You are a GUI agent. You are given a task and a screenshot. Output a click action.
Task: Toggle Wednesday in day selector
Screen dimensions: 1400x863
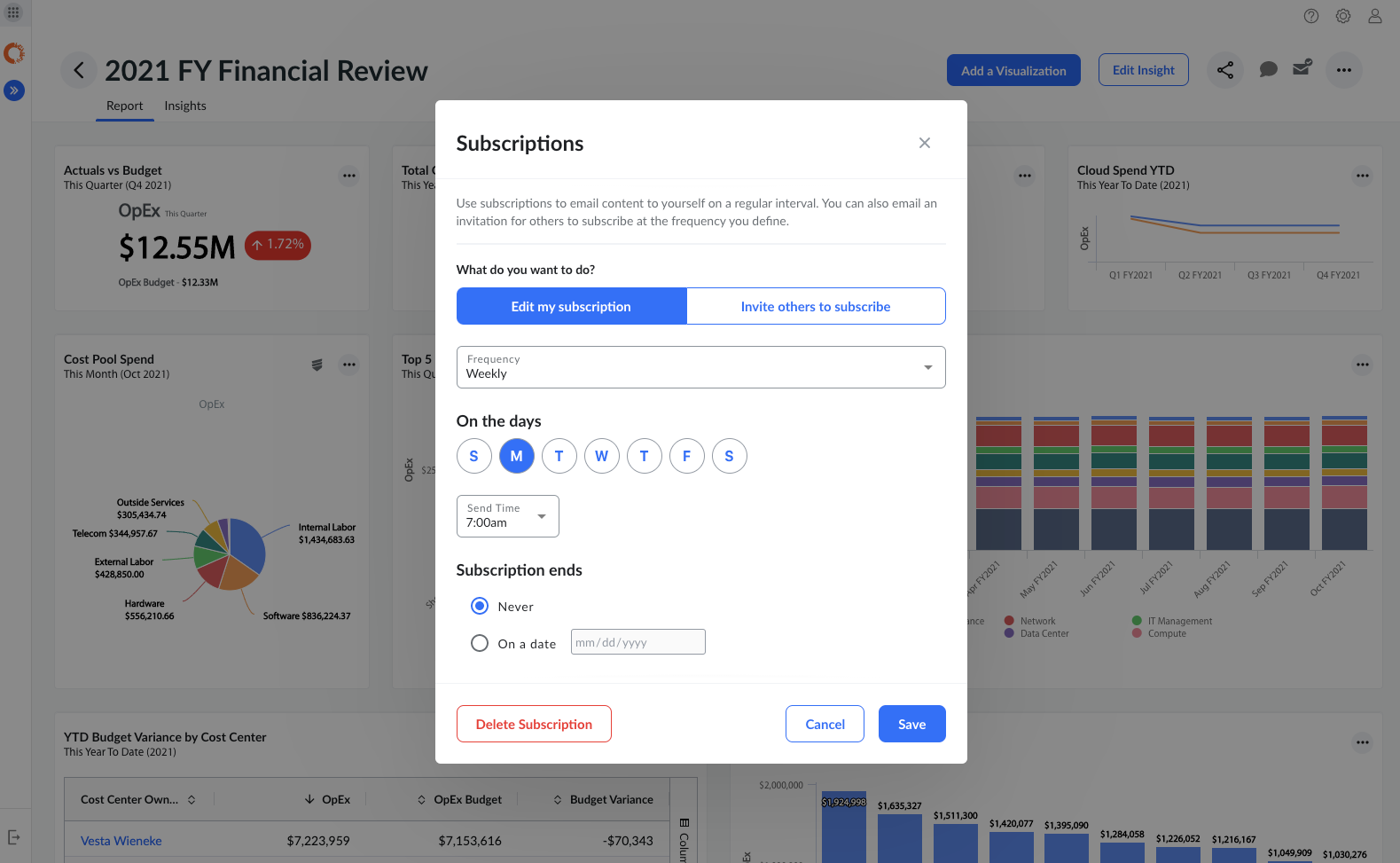click(x=601, y=456)
